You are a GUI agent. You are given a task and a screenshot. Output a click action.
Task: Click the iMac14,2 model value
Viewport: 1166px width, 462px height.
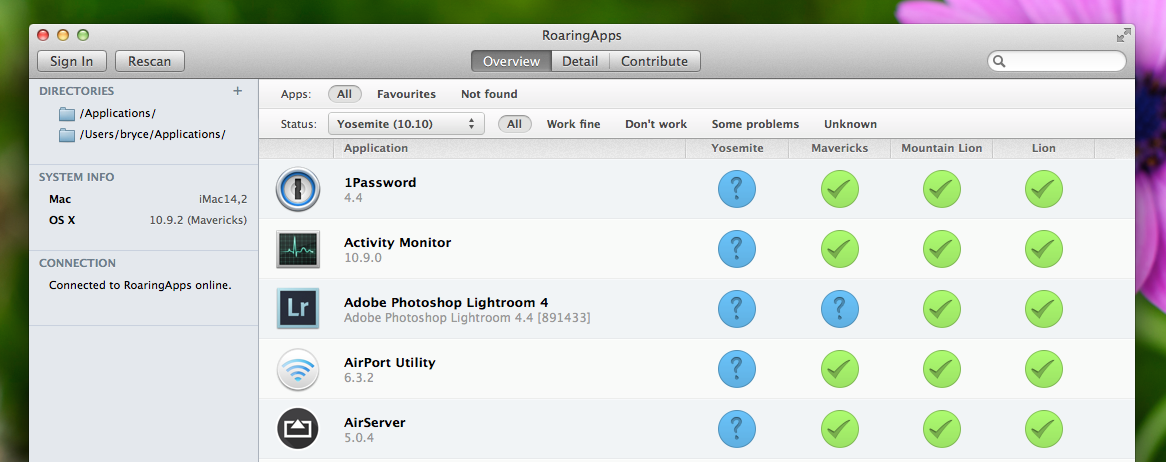(223, 199)
